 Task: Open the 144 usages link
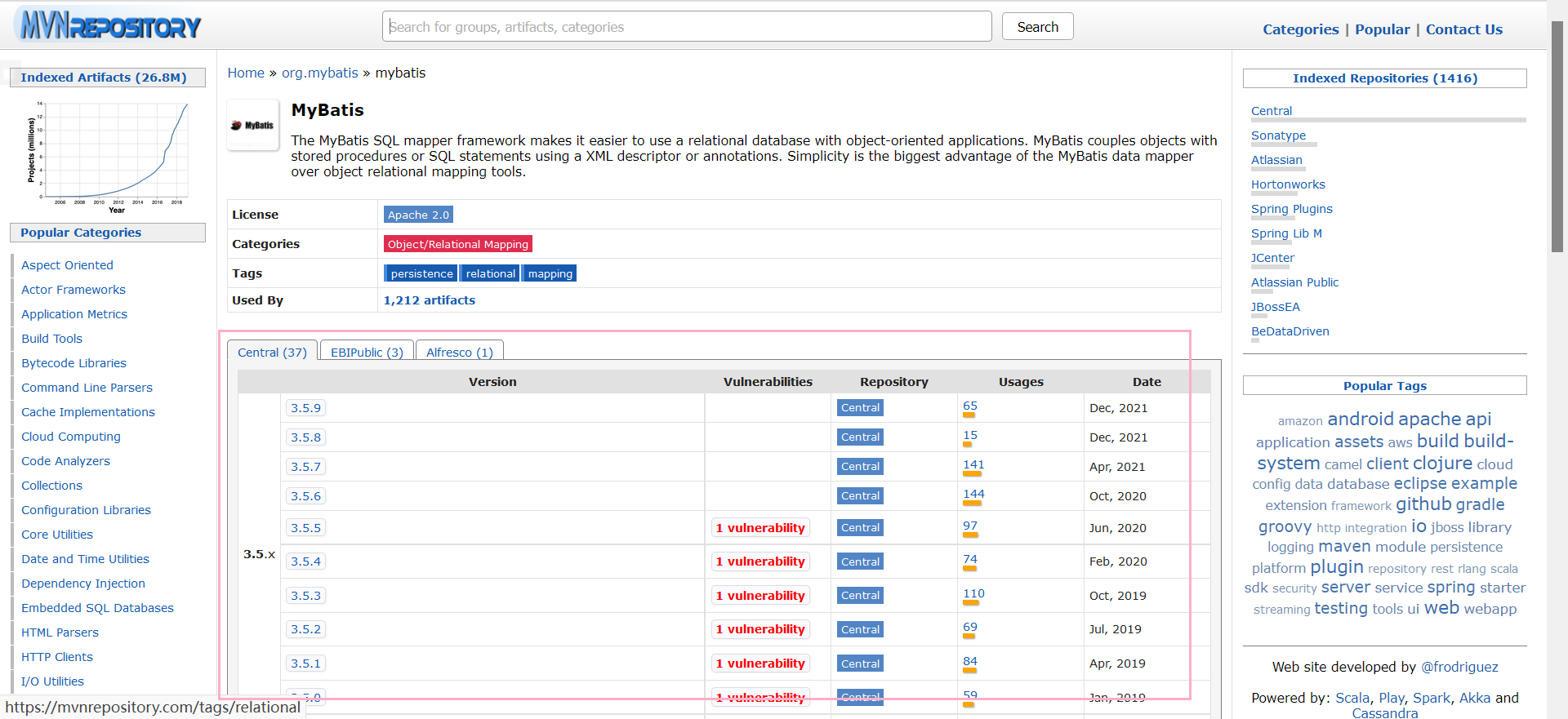(x=973, y=494)
